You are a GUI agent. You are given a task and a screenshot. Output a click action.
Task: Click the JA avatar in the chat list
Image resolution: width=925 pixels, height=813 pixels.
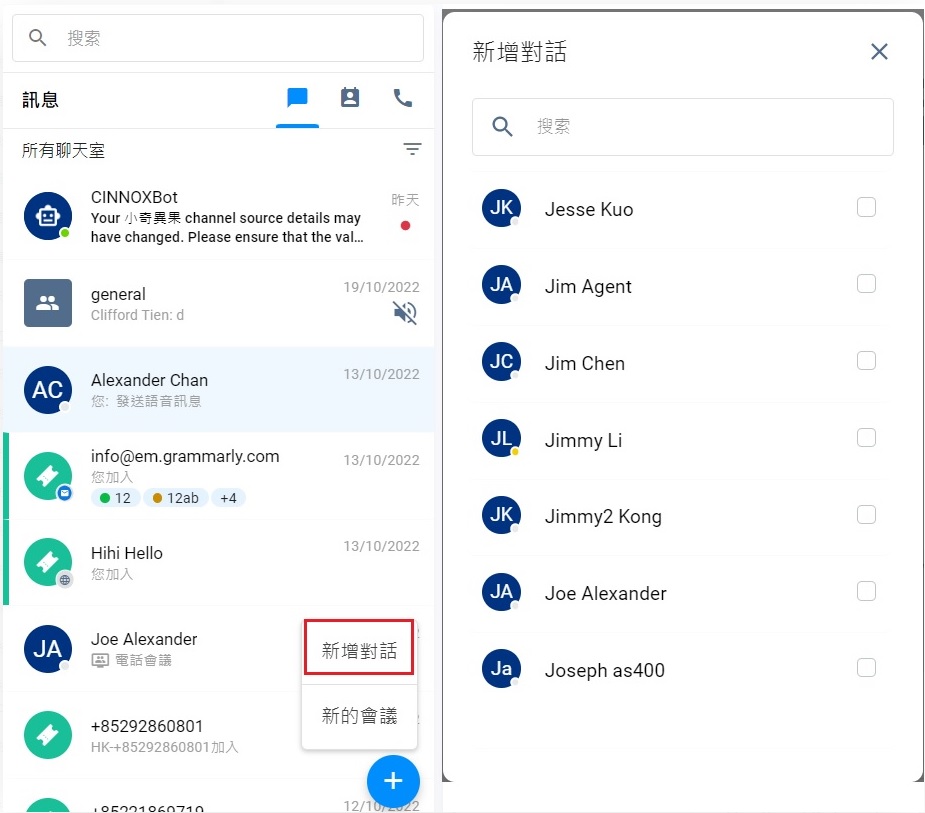click(48, 649)
